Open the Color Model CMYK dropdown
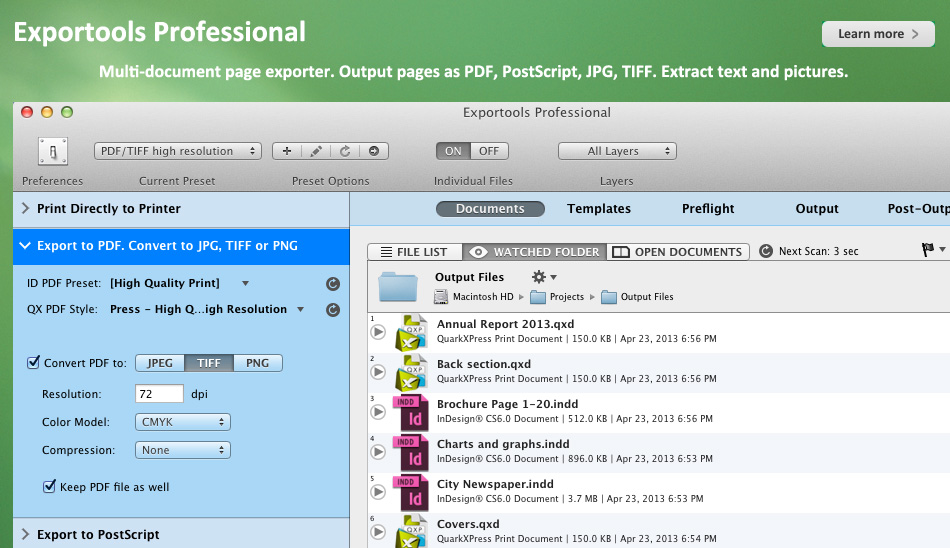This screenshot has height=548, width=950. [x=182, y=422]
